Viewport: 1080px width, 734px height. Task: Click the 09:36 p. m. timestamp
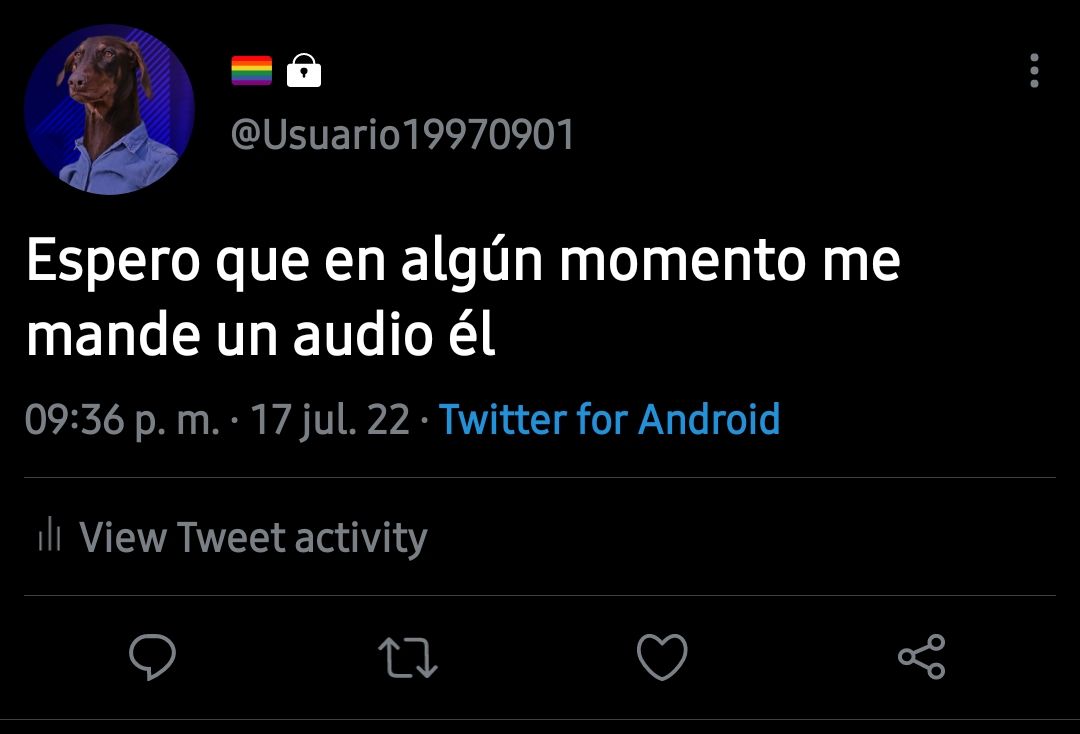123,421
